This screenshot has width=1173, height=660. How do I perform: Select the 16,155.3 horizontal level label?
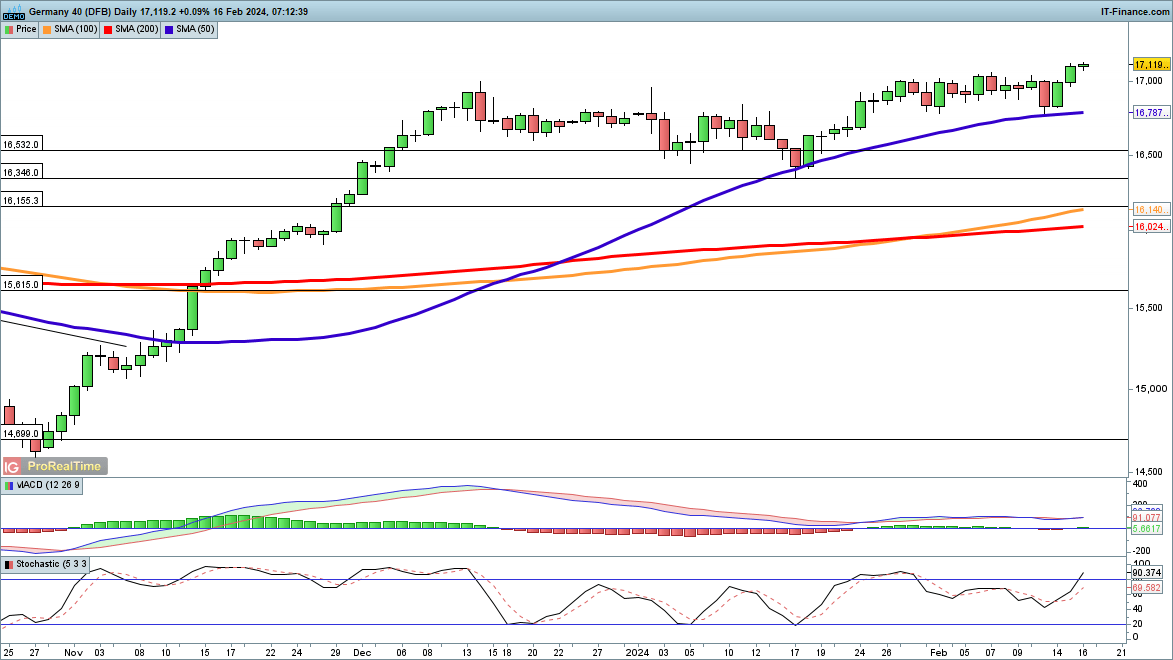21,200
